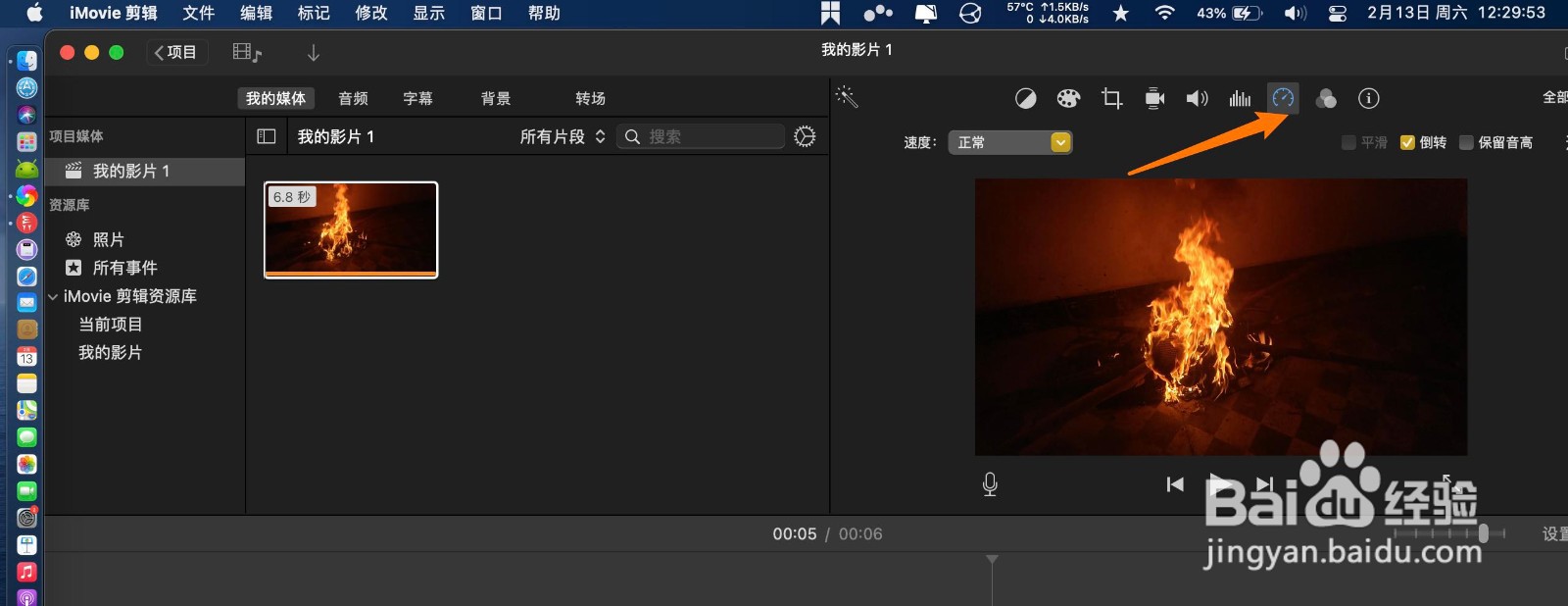This screenshot has width=1568, height=606.
Task: Open the iMovie 剪辑 application menu
Action: [x=113, y=13]
